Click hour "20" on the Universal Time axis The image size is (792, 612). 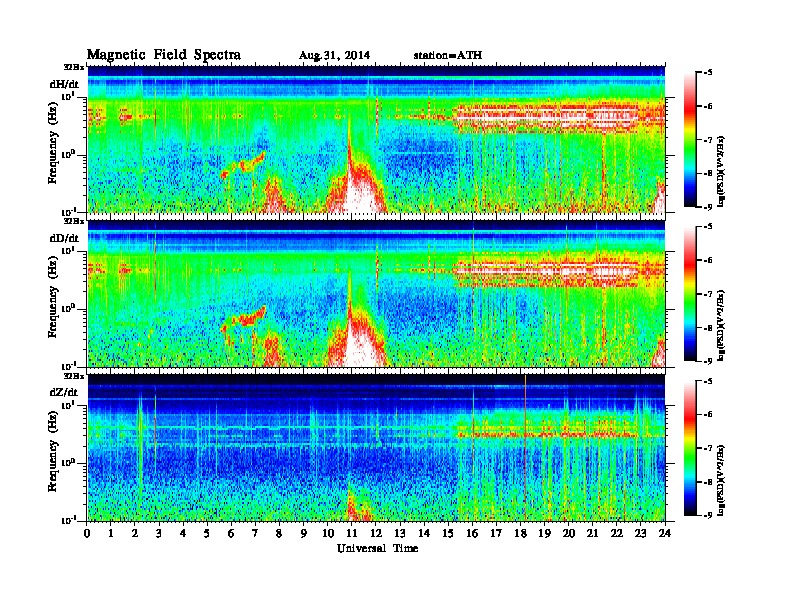point(569,533)
